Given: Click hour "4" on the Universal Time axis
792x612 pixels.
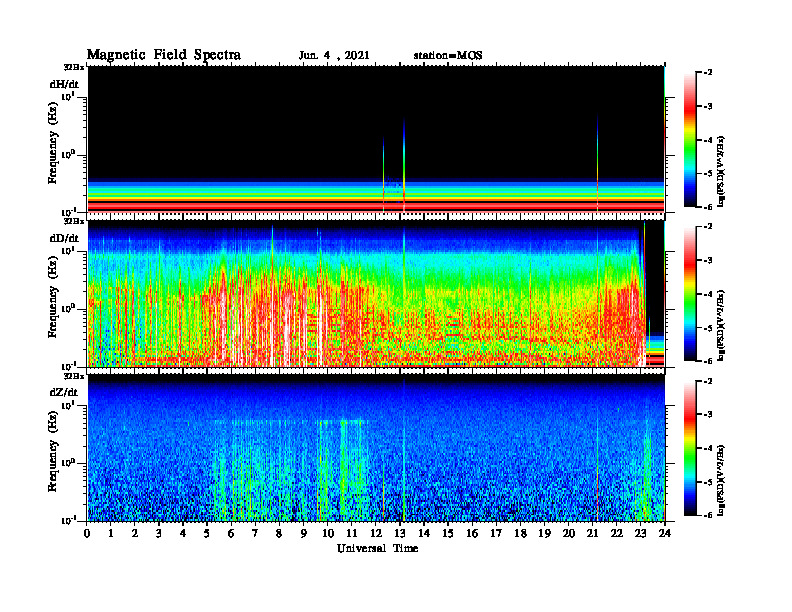Looking at the screenshot, I should pyautogui.click(x=183, y=534).
